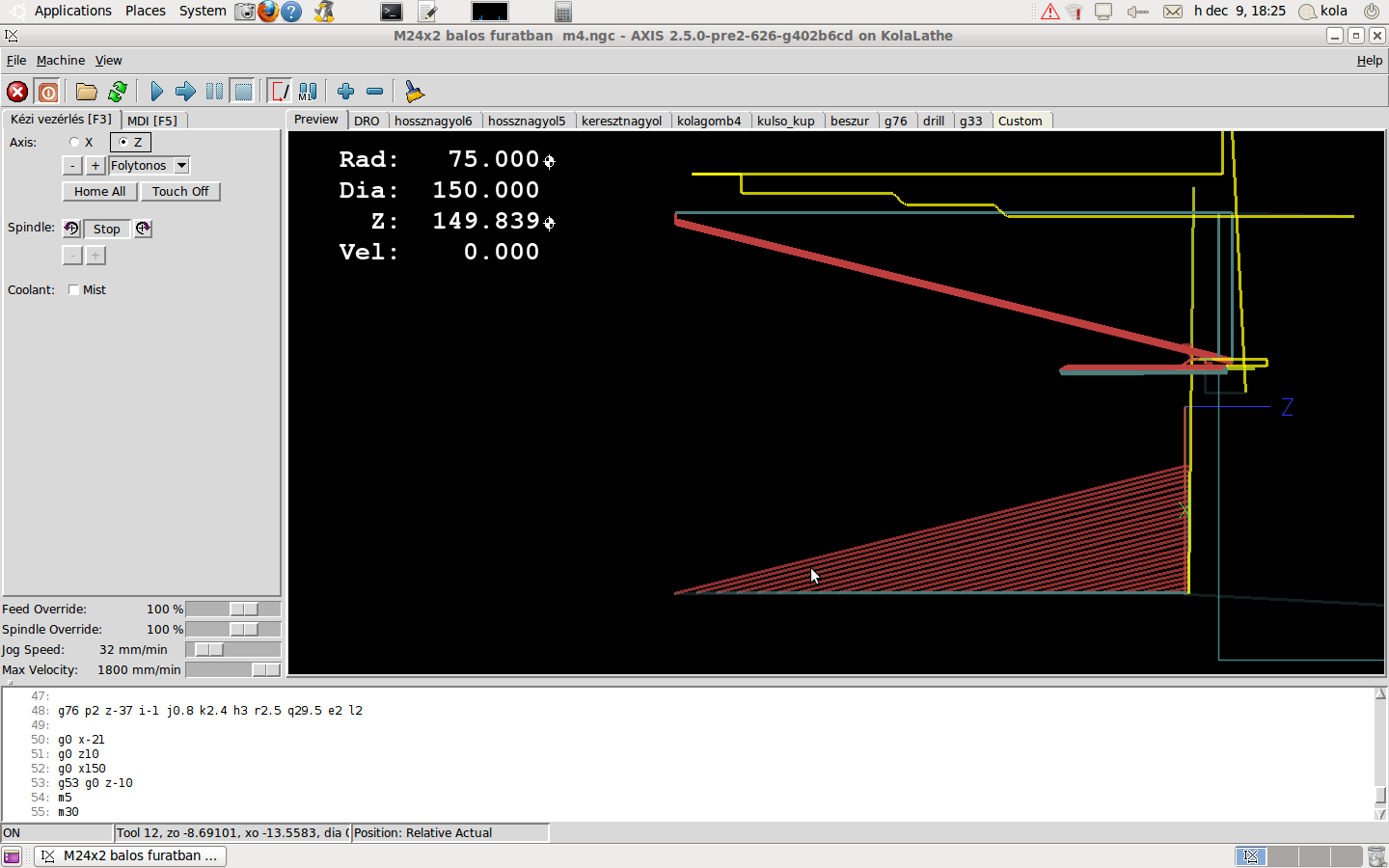Adjust the Feed Override slider
The image size is (1389, 868).
[244, 610]
